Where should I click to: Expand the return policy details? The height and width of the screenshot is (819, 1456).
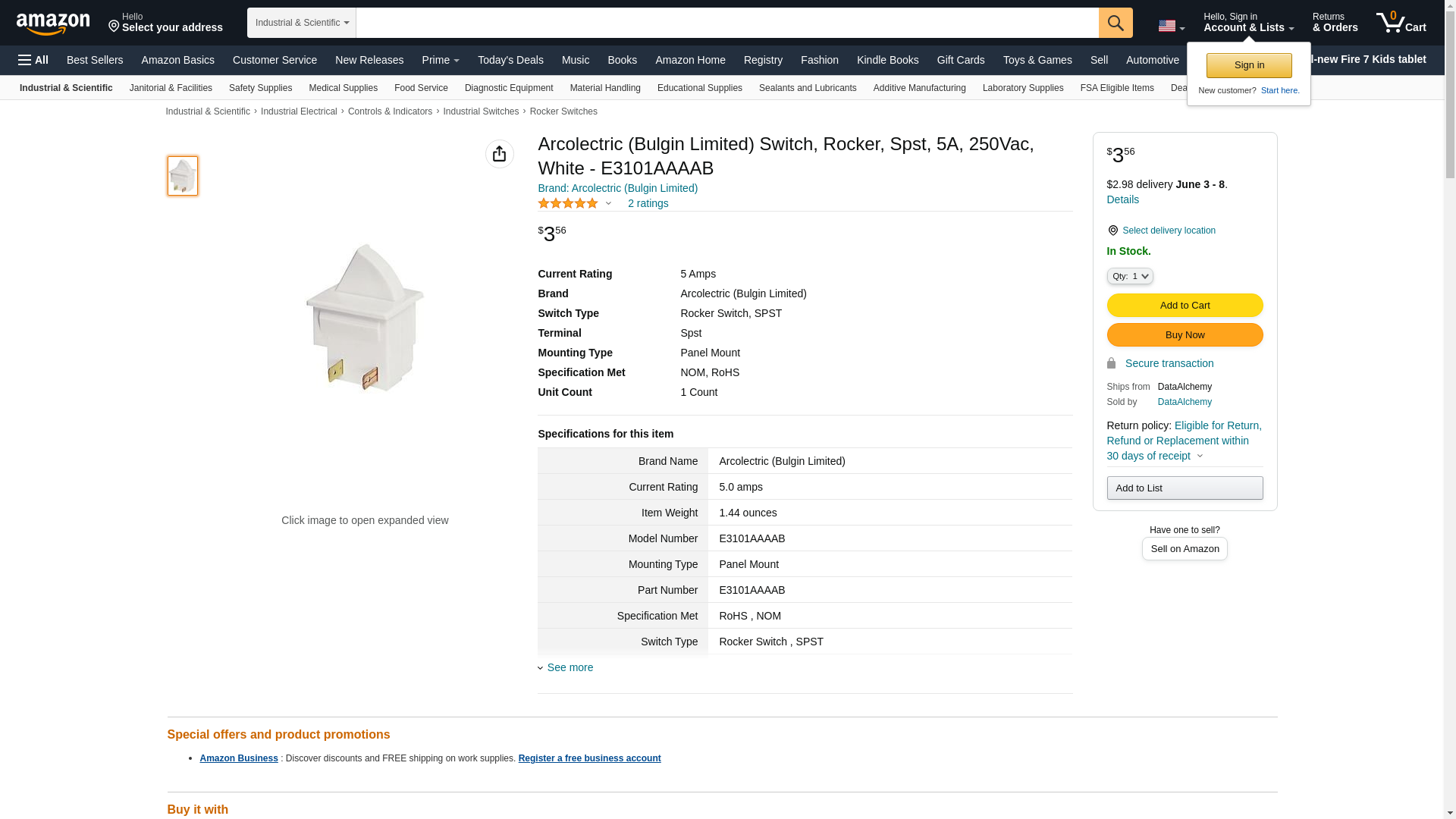[x=1200, y=456]
